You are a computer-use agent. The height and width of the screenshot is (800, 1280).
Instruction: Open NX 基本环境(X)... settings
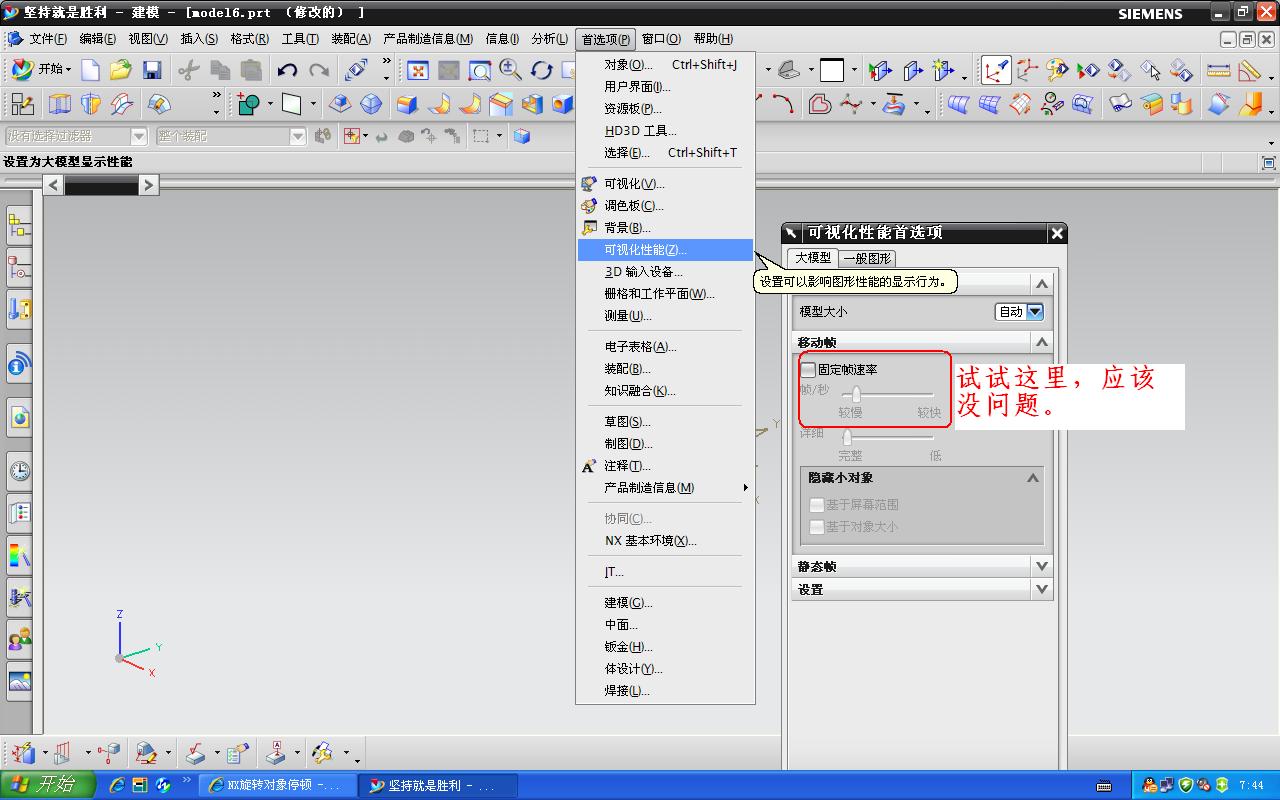[665, 541]
